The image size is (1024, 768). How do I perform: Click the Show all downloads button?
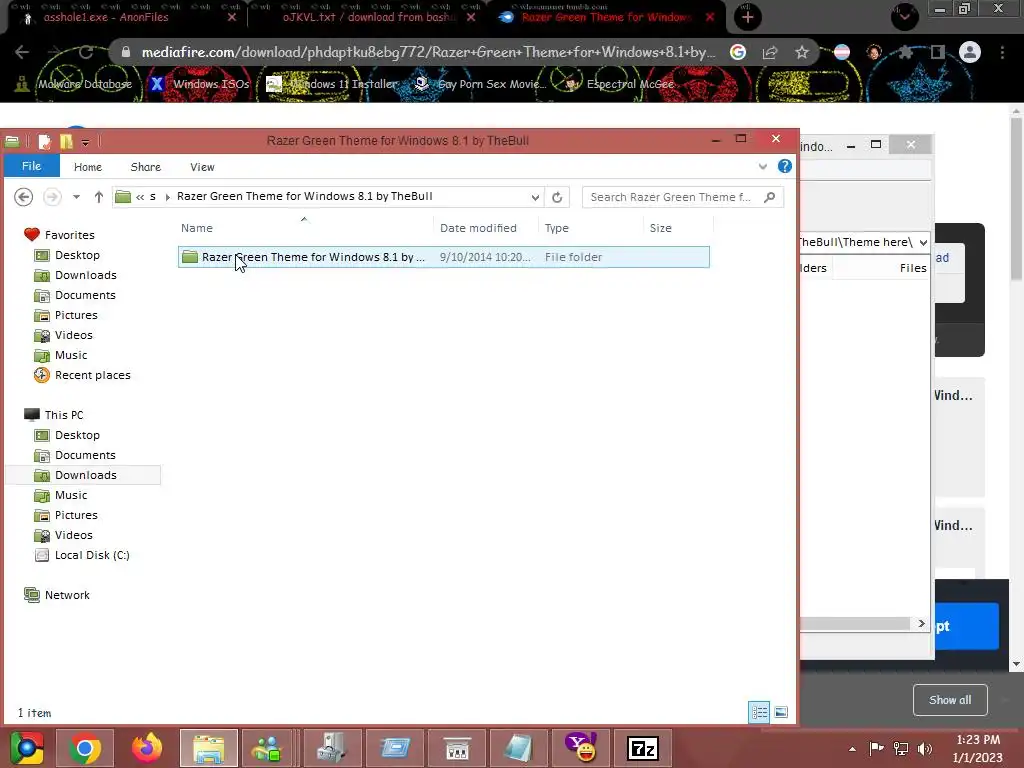point(950,700)
